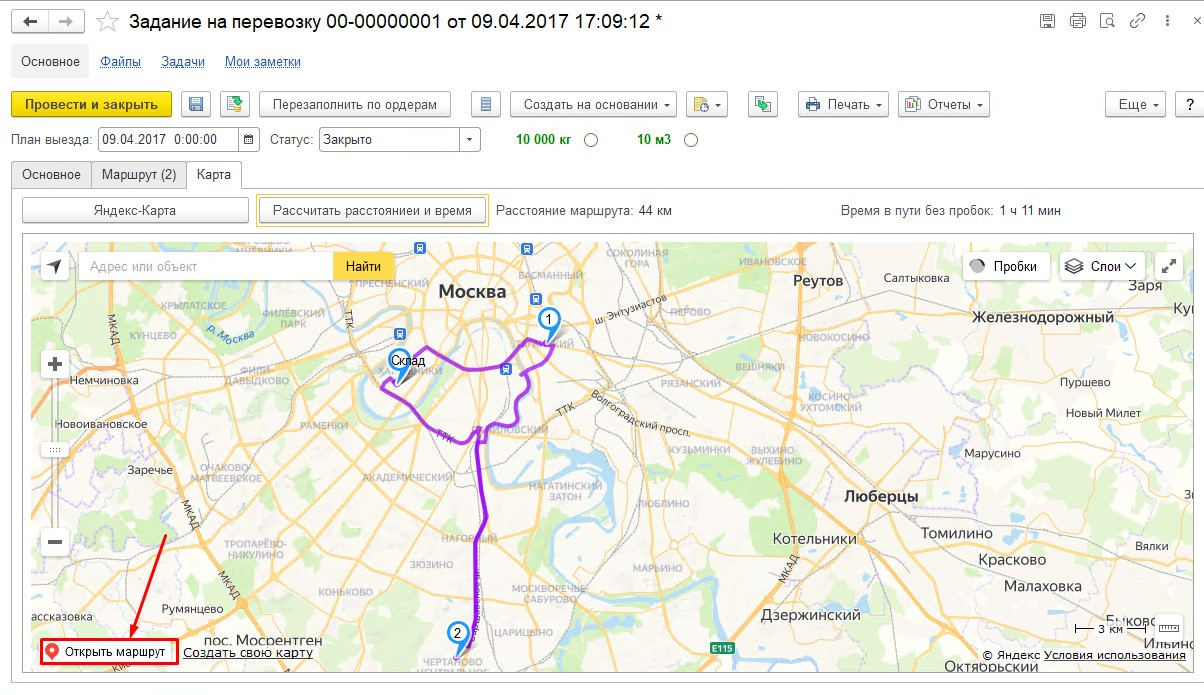Click route marker number 1 on the map

click(548, 322)
